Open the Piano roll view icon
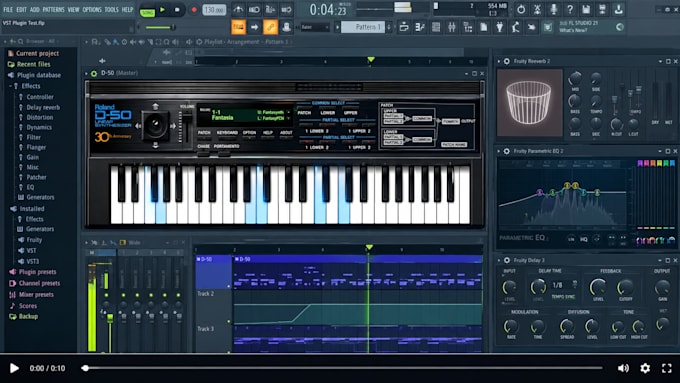The width and height of the screenshot is (680, 383). [420, 27]
